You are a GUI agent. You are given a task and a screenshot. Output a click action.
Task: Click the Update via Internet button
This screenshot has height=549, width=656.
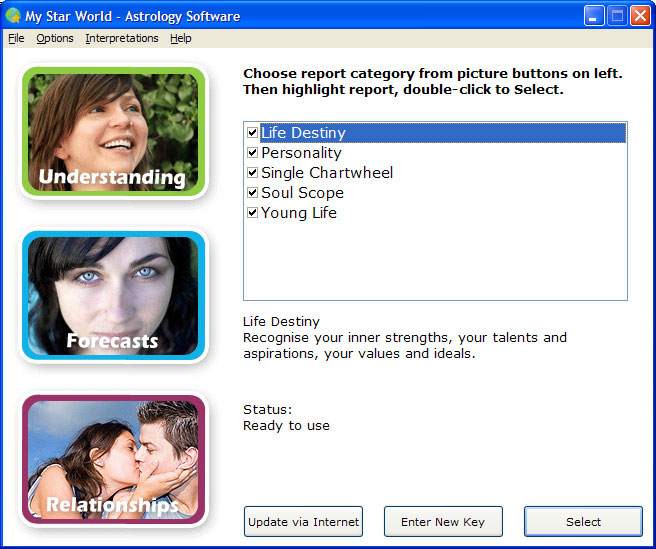[303, 522]
